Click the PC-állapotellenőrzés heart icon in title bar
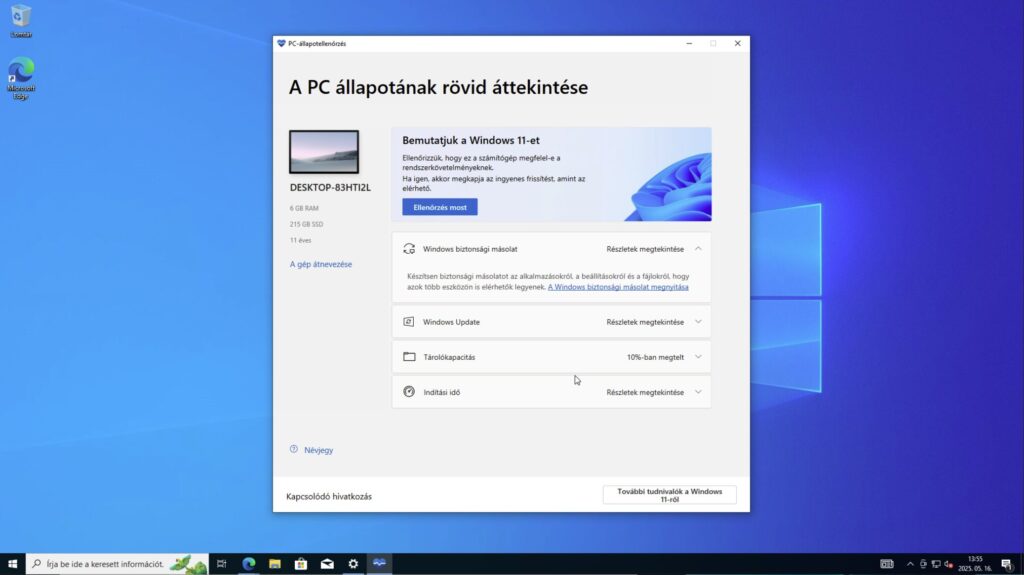The height and width of the screenshot is (575, 1024). pos(281,44)
